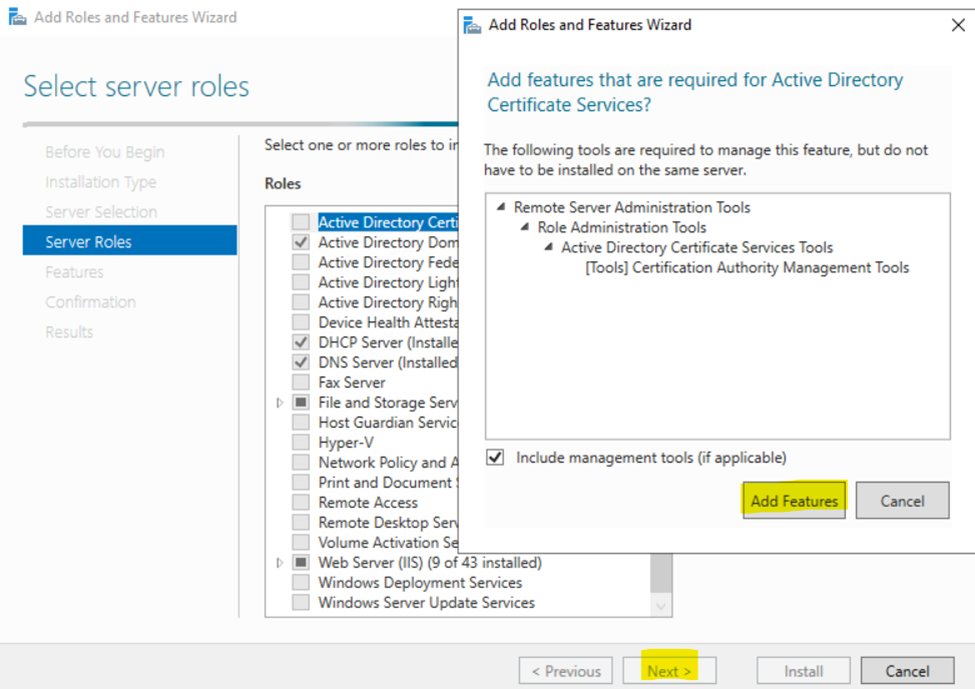Collapse Active Directory Certificate Services Tools node
975x689 pixels.
click(x=548, y=247)
